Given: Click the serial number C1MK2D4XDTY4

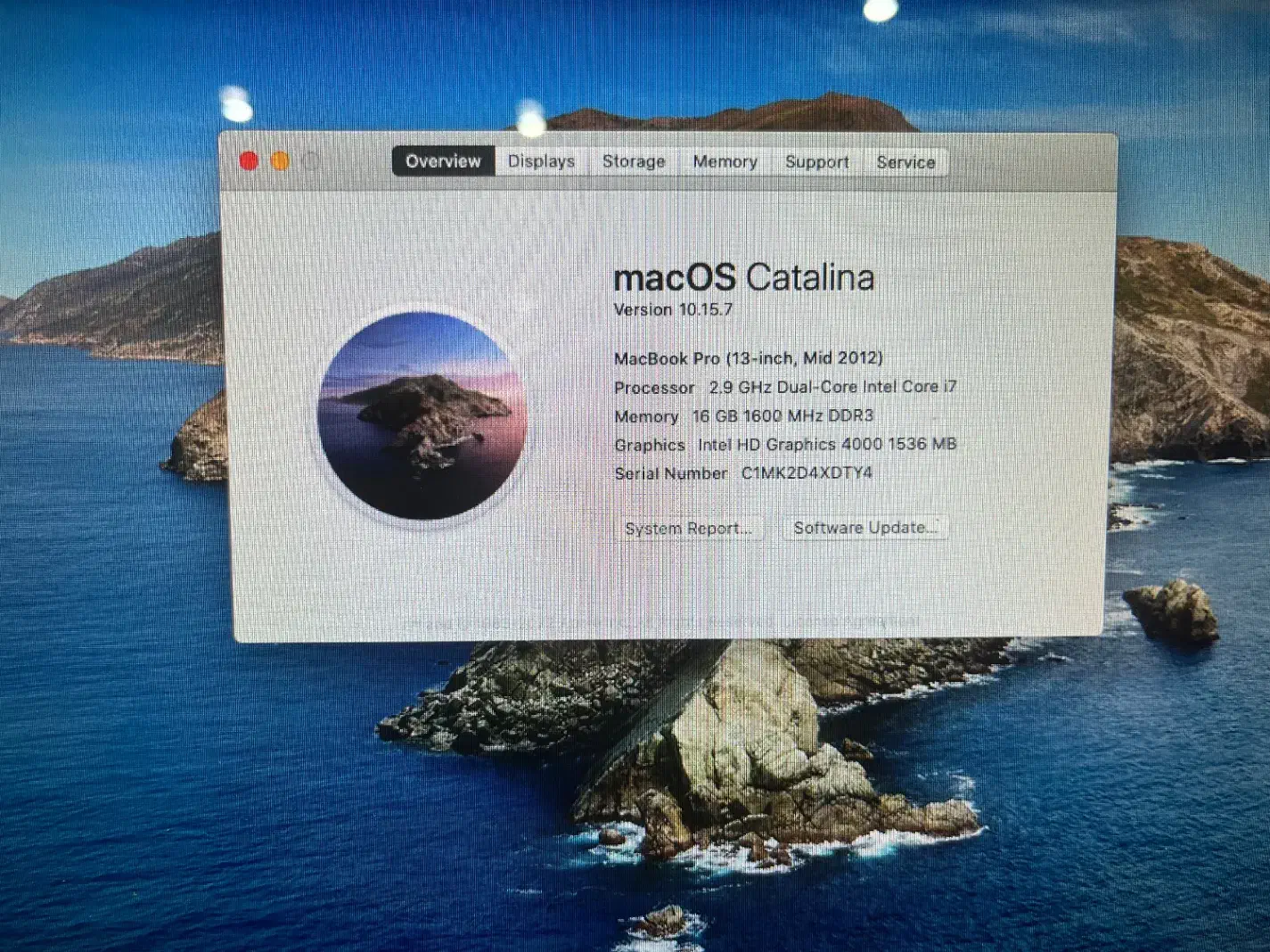Looking at the screenshot, I should (x=807, y=473).
